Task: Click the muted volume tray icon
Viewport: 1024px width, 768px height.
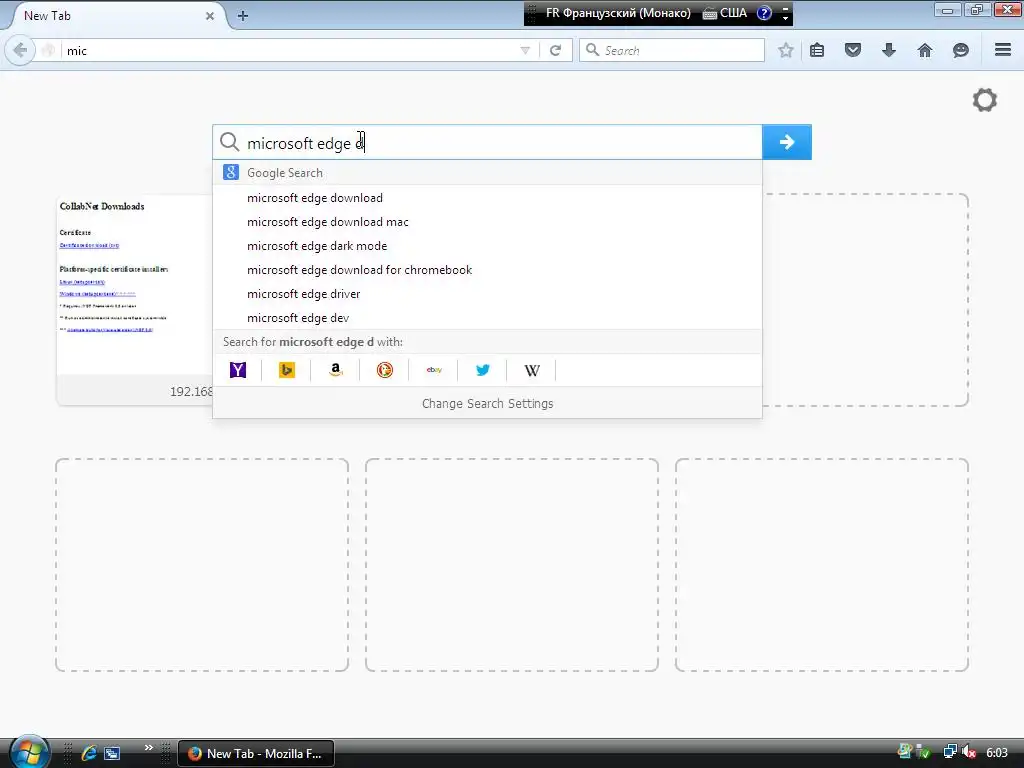Action: [969, 752]
